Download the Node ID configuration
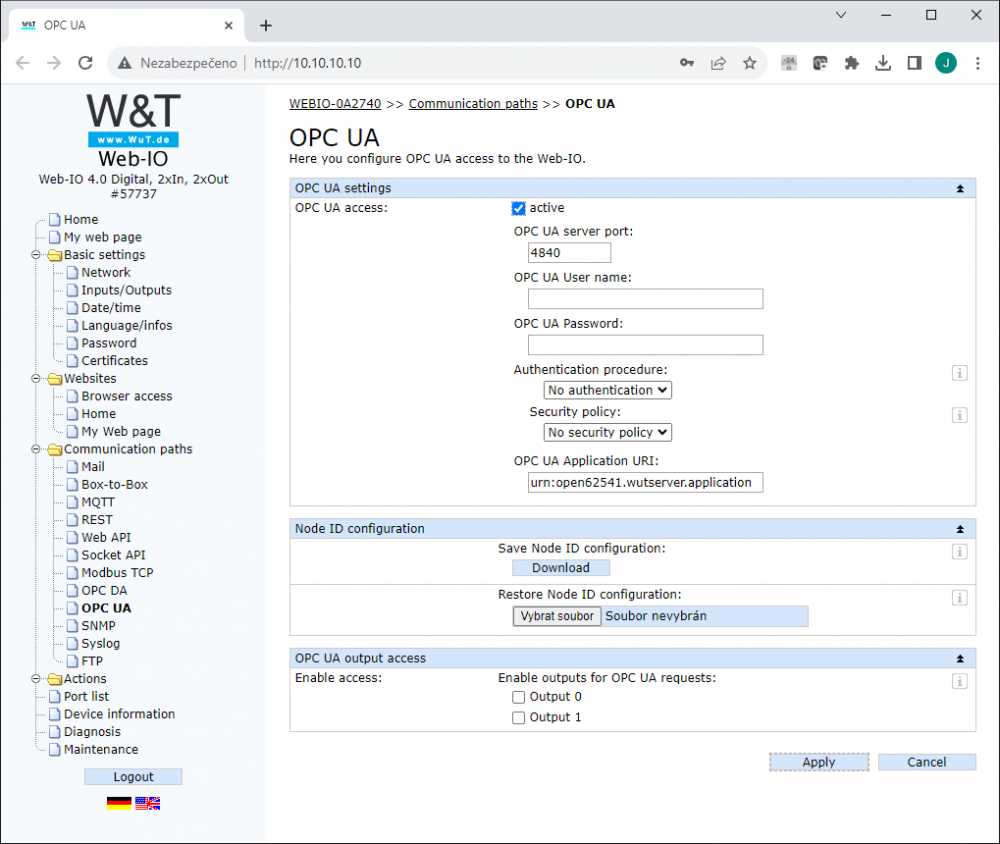Screen dimensions: 1000x844 (561, 568)
